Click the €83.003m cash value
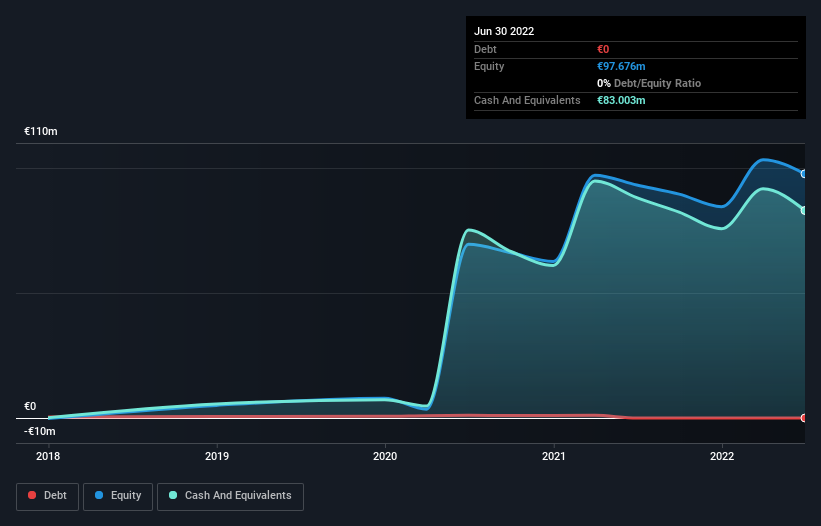The image size is (821, 526). pyautogui.click(x=621, y=100)
